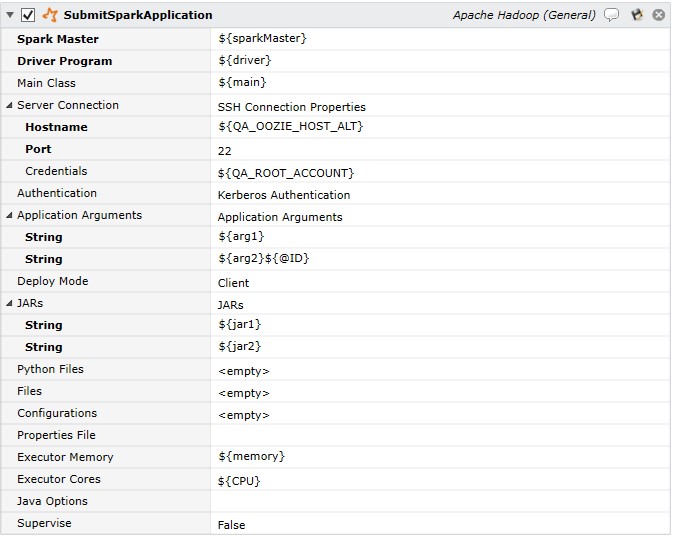674x538 pixels.
Task: Open the comment bubble icon
Action: 611,15
